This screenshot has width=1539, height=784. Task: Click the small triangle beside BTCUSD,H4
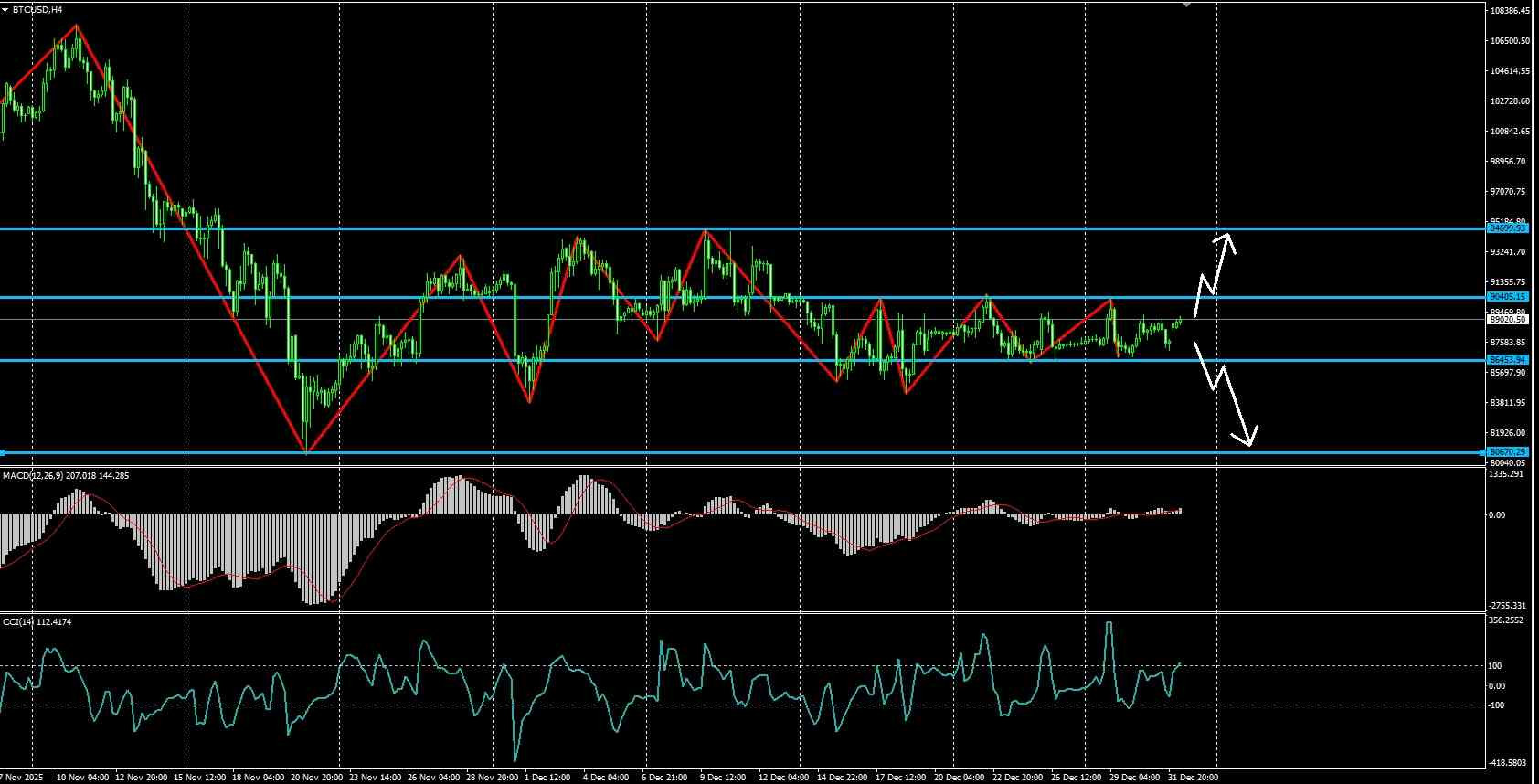(x=5, y=9)
